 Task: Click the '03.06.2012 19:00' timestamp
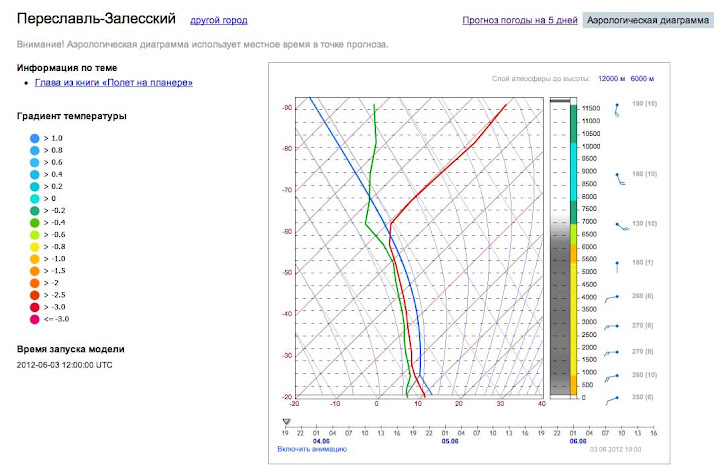pos(615,449)
